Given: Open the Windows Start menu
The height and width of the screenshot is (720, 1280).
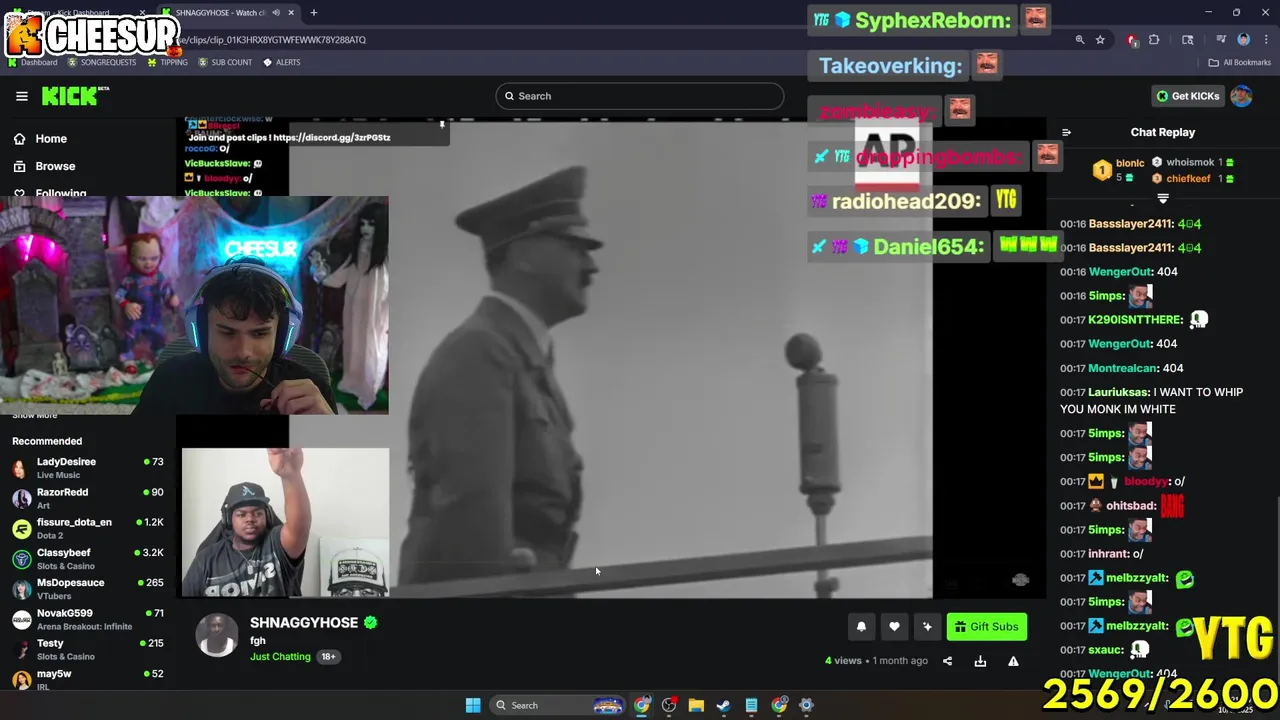Looking at the screenshot, I should 473,705.
